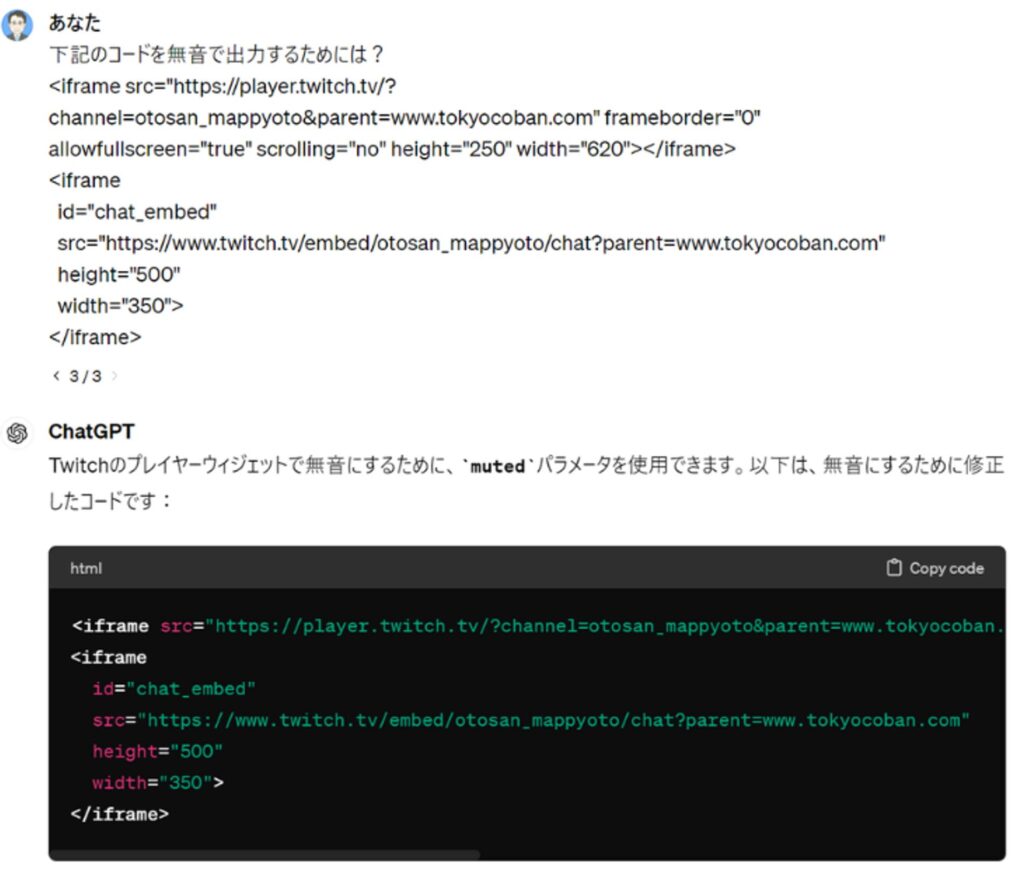Click the question line '下記のコードを無音で出力するためには？'
Screen dimensions: 1024x873
(x=216, y=54)
